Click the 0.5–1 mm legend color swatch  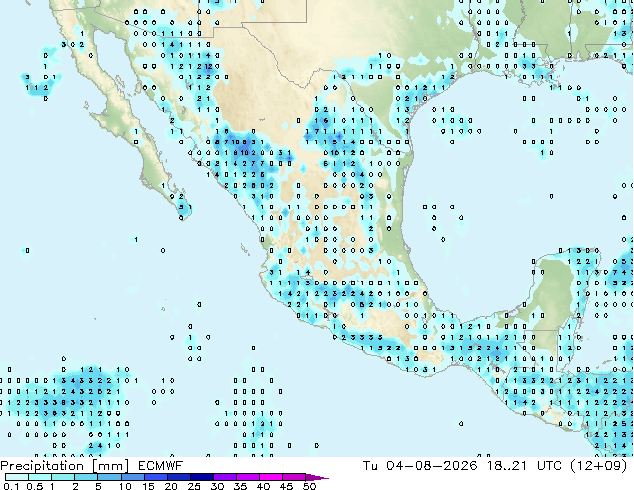[x=40, y=477]
